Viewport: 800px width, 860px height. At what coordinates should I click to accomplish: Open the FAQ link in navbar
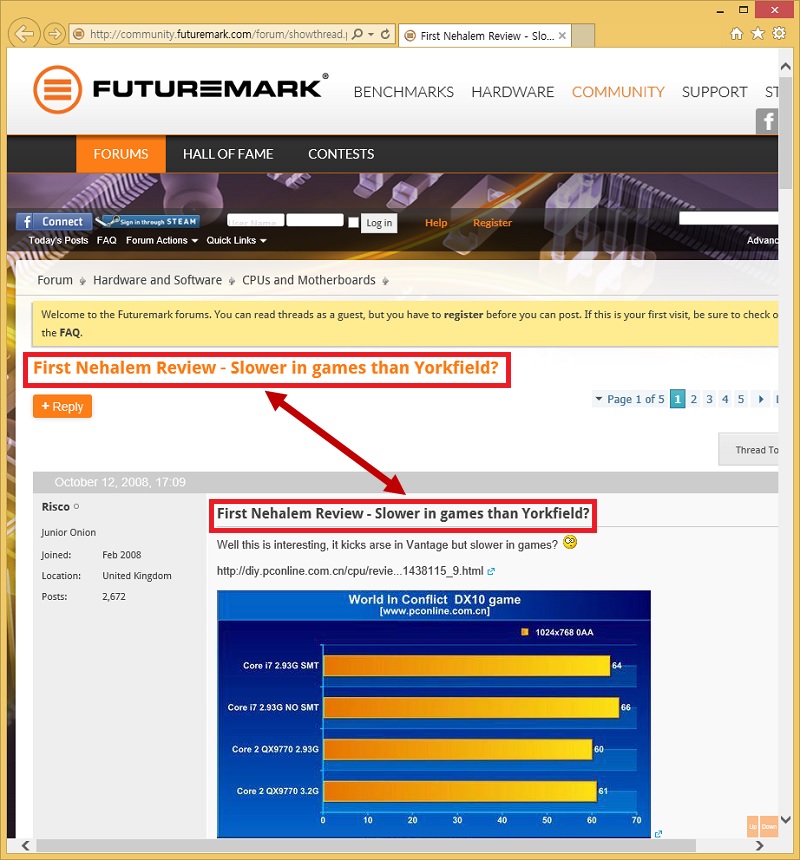106,240
